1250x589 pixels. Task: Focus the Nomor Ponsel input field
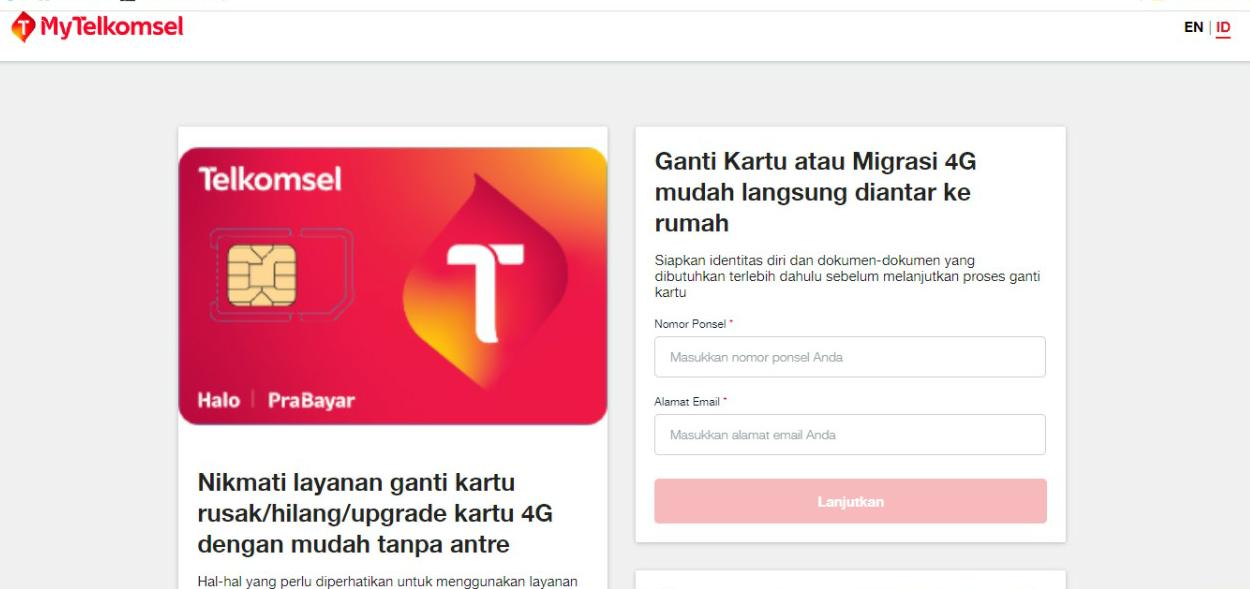click(x=850, y=357)
